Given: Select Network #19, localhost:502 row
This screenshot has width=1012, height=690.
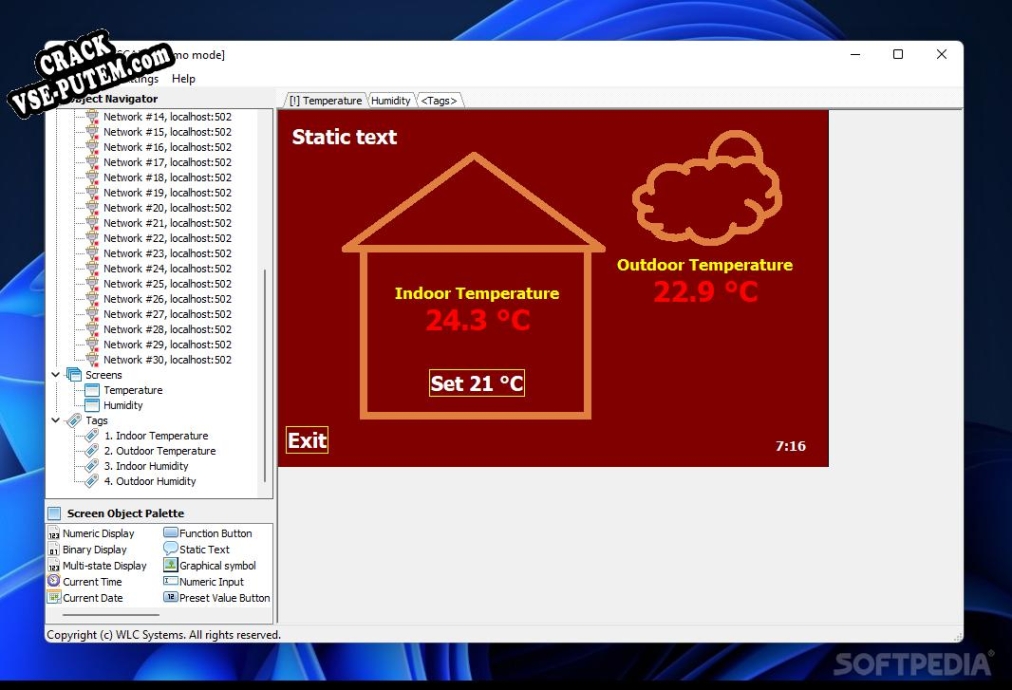Looking at the screenshot, I should click(167, 193).
